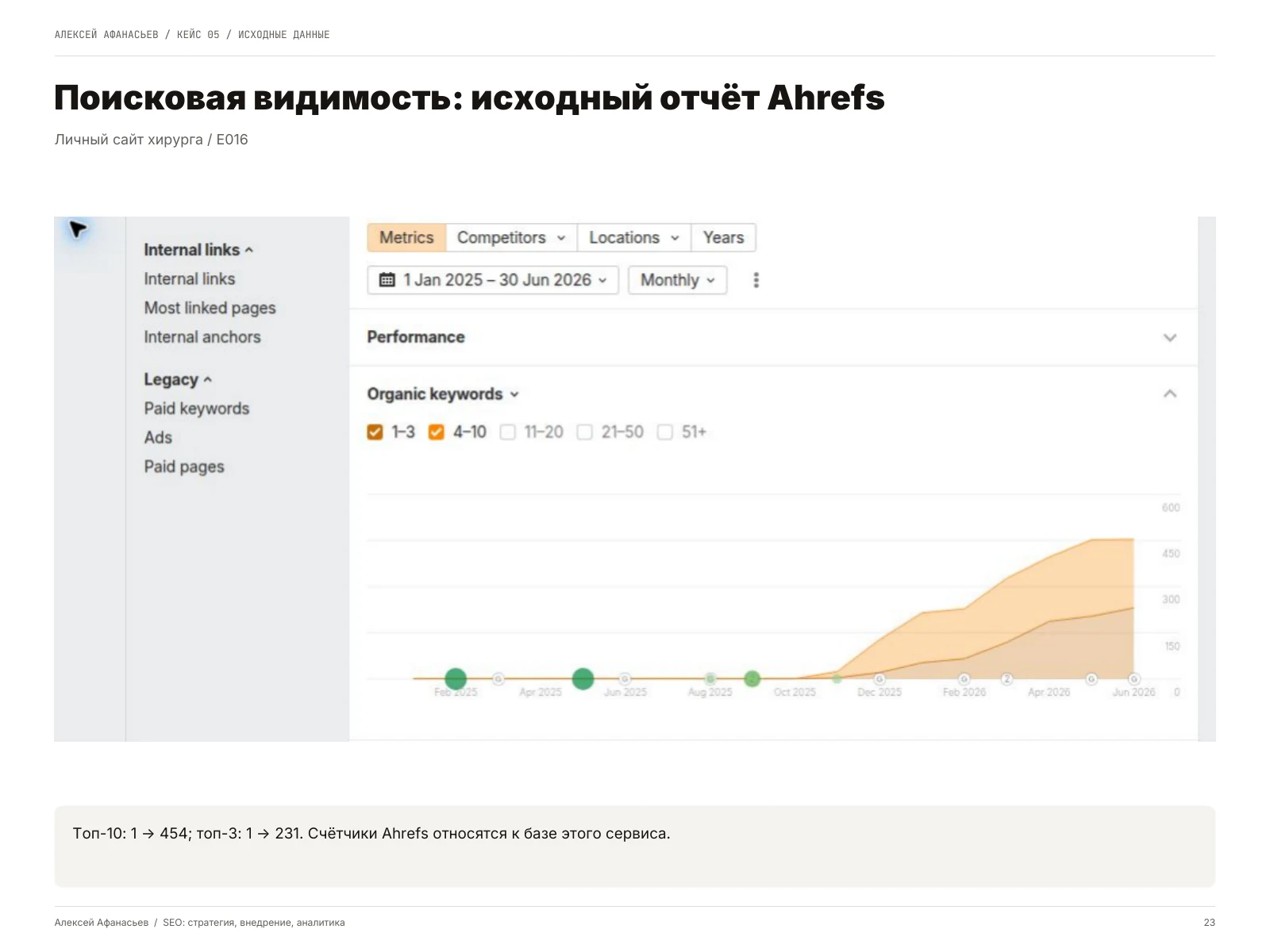Open the date range 1 Jan 2025 – 30 Jun 2026 picker
Viewport: 1270px width, 952px height.
point(493,280)
